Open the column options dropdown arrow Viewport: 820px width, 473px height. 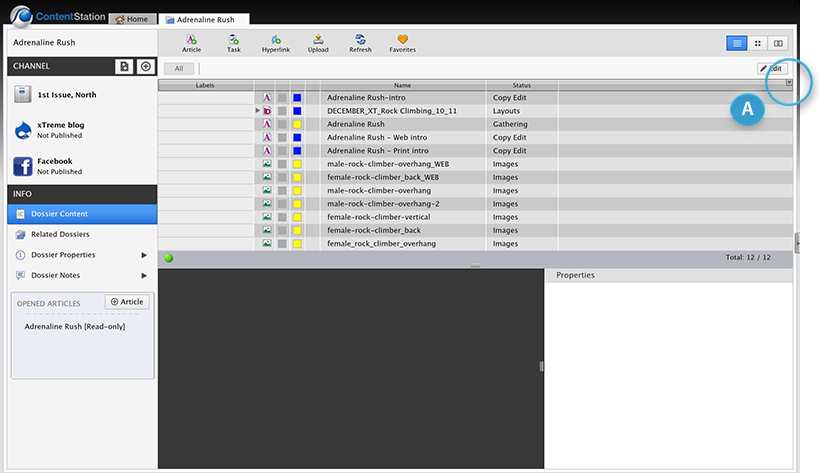788,85
